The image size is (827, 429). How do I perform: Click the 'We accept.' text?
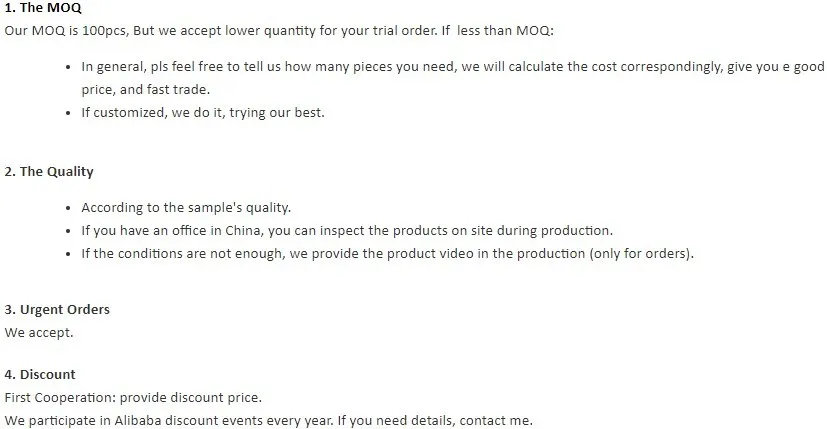pos(39,333)
